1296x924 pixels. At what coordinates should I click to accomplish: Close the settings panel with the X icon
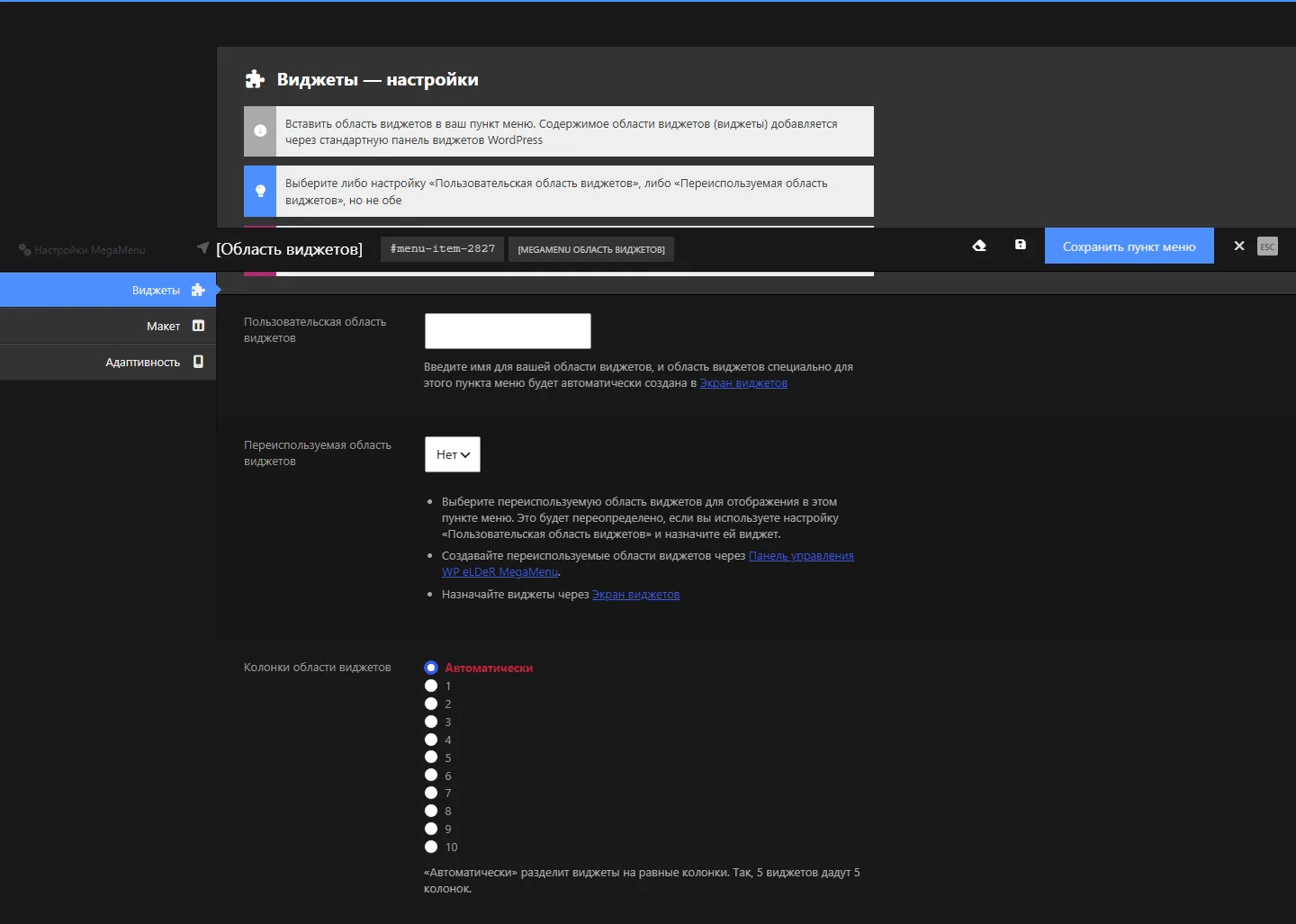point(1239,246)
